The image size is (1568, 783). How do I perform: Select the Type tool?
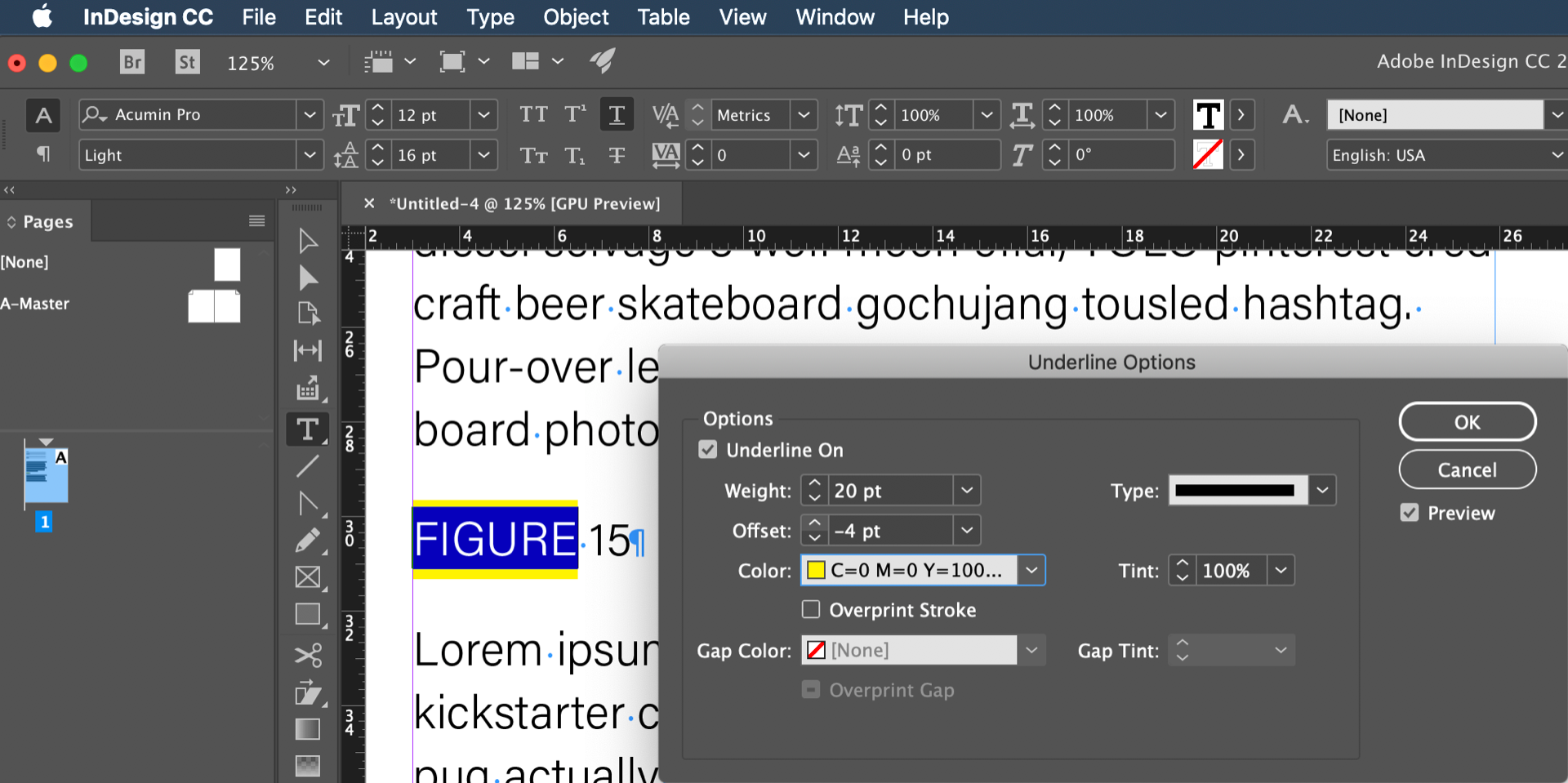click(308, 429)
